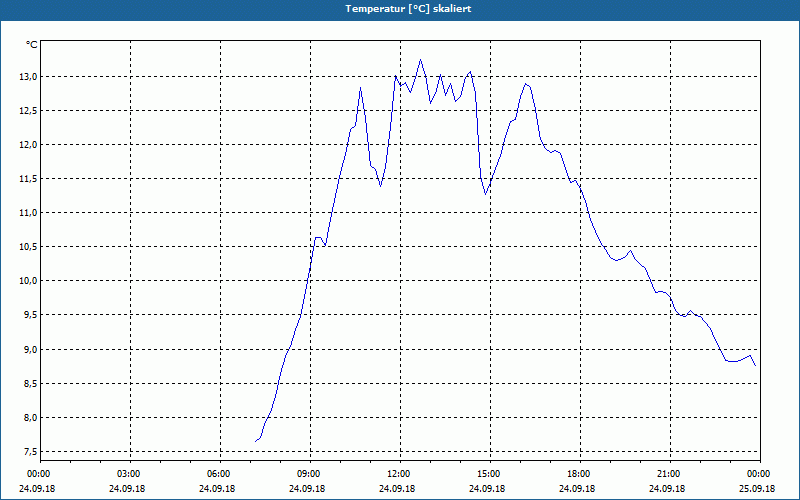Select the 7,5 y-axis tick label

[x=30, y=452]
